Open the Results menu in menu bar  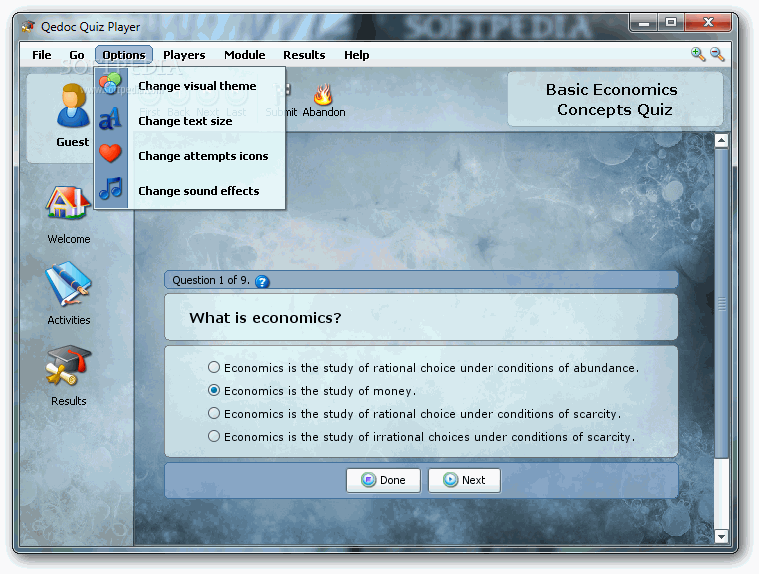pos(304,55)
